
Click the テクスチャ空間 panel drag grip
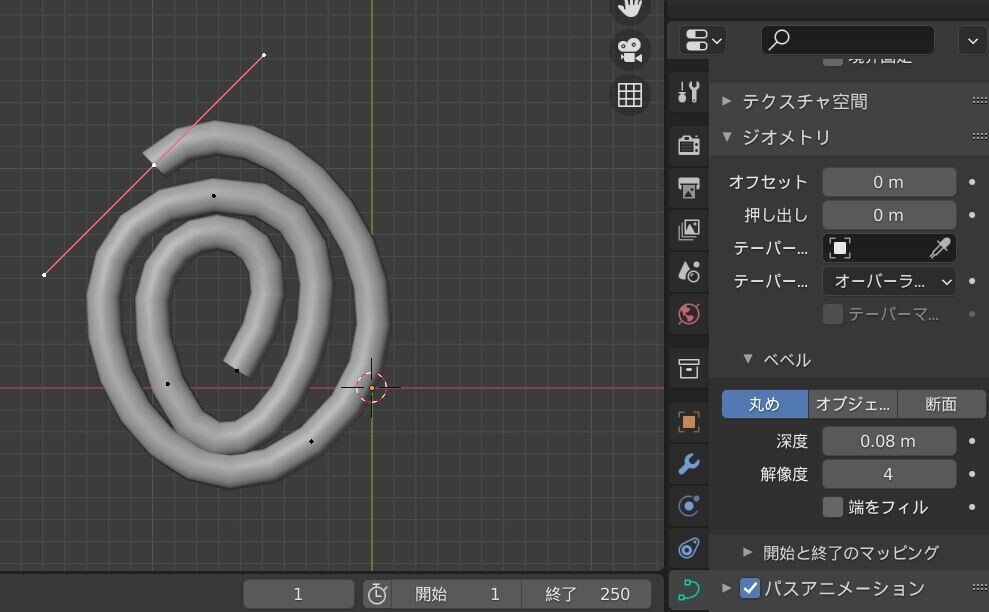(980, 101)
